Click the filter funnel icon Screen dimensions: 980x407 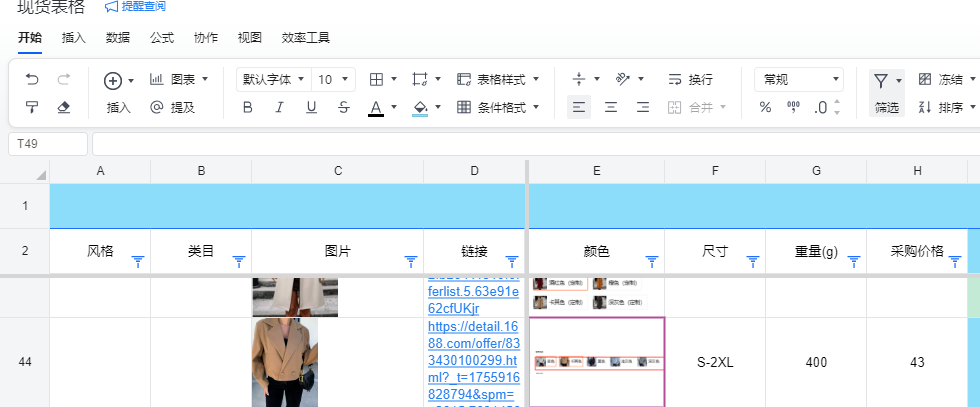[880, 80]
